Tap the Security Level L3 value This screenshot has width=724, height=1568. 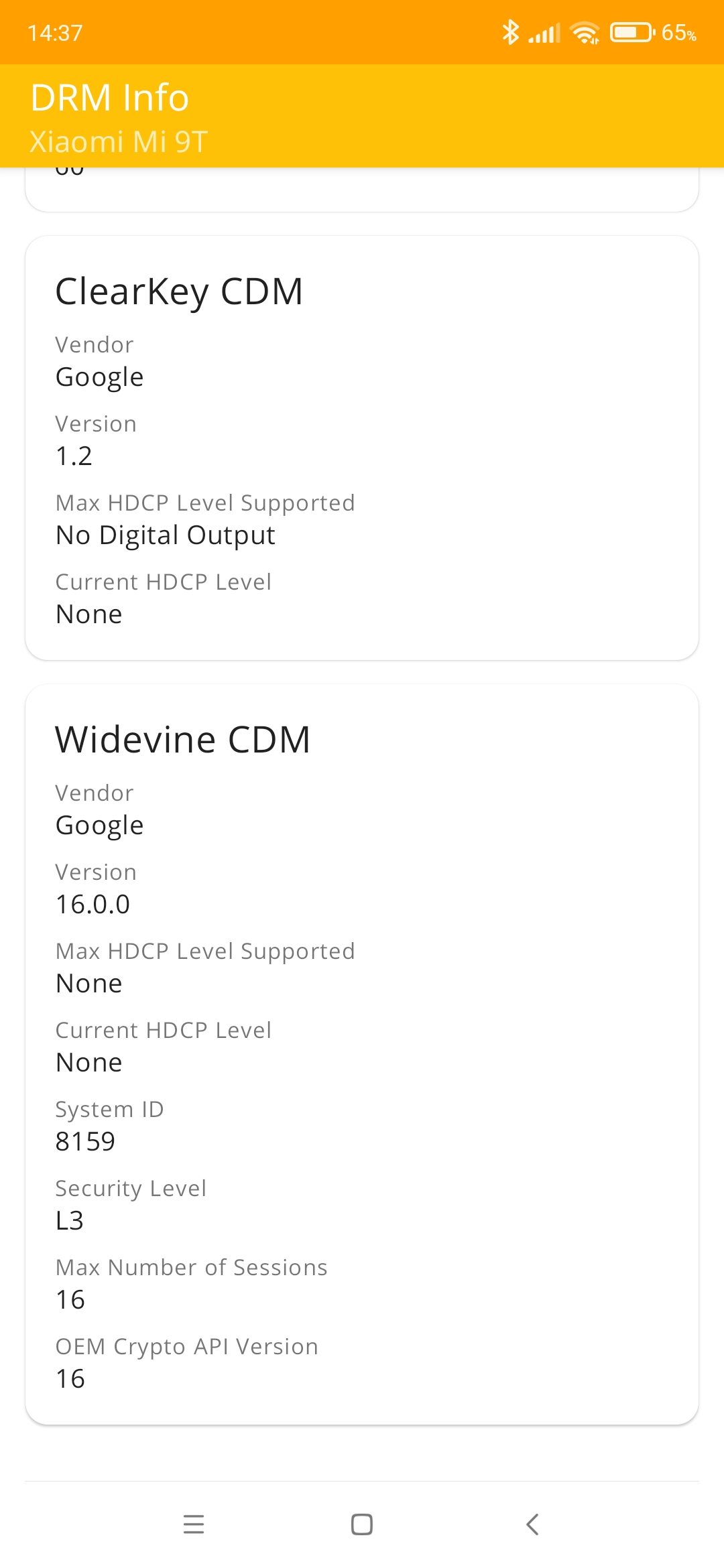point(70,1221)
